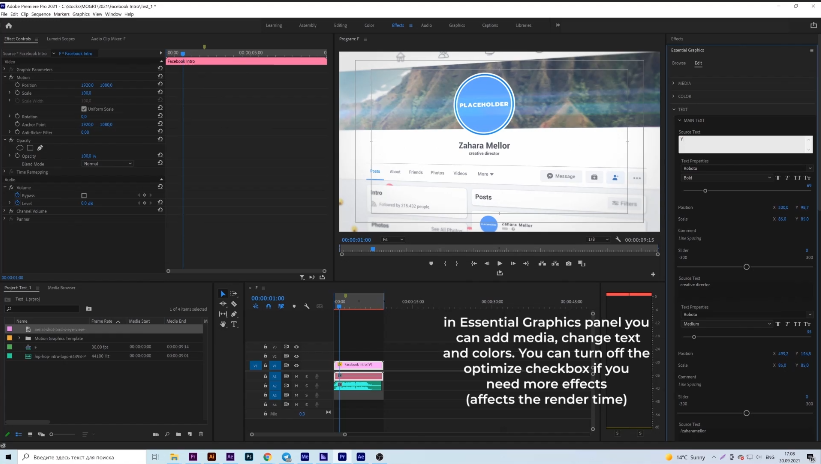Select the Selection tool arrow
Viewport: 821px width, 464px height.
223,294
